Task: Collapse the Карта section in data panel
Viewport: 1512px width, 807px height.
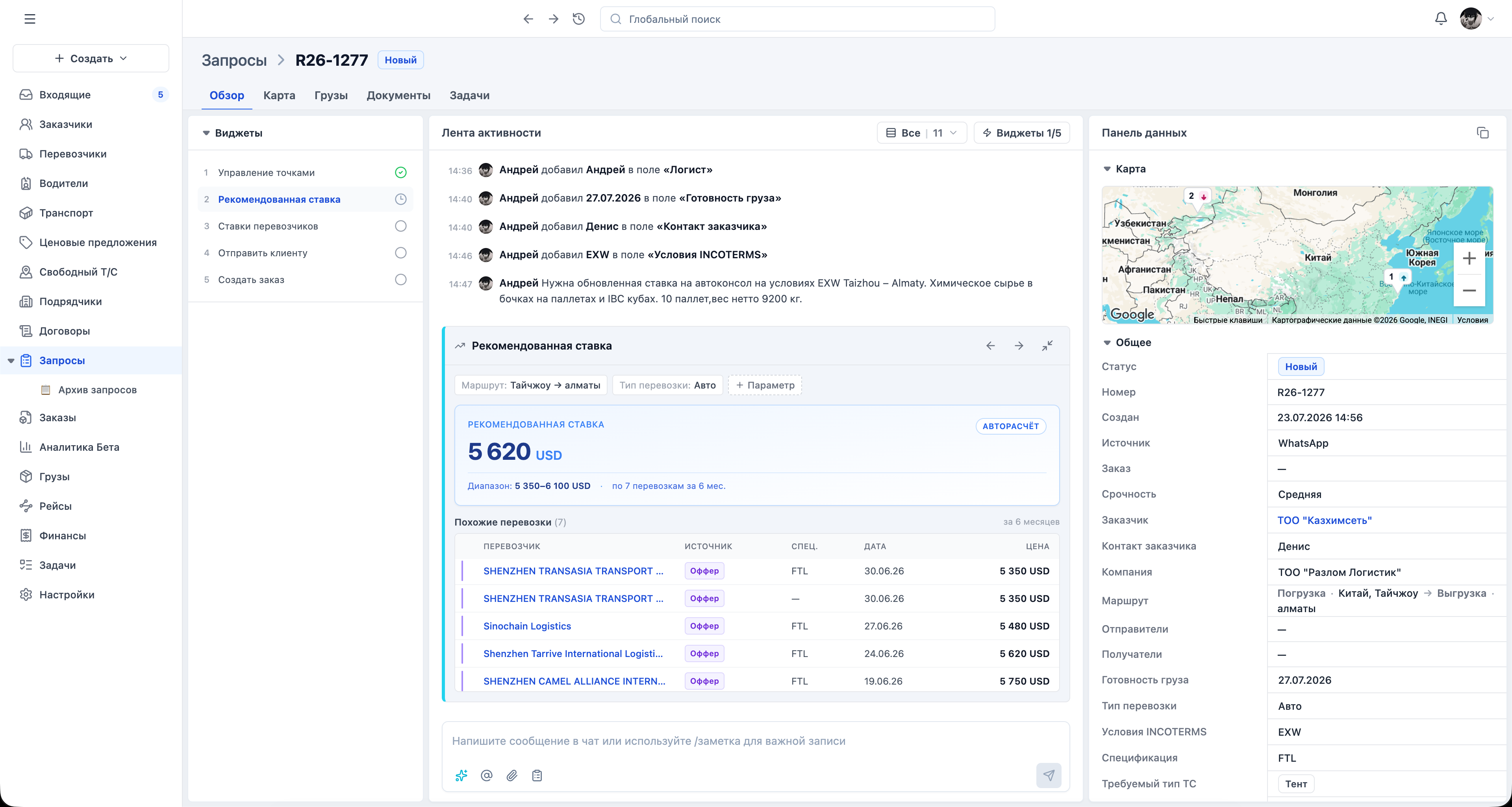Action: 1107,169
